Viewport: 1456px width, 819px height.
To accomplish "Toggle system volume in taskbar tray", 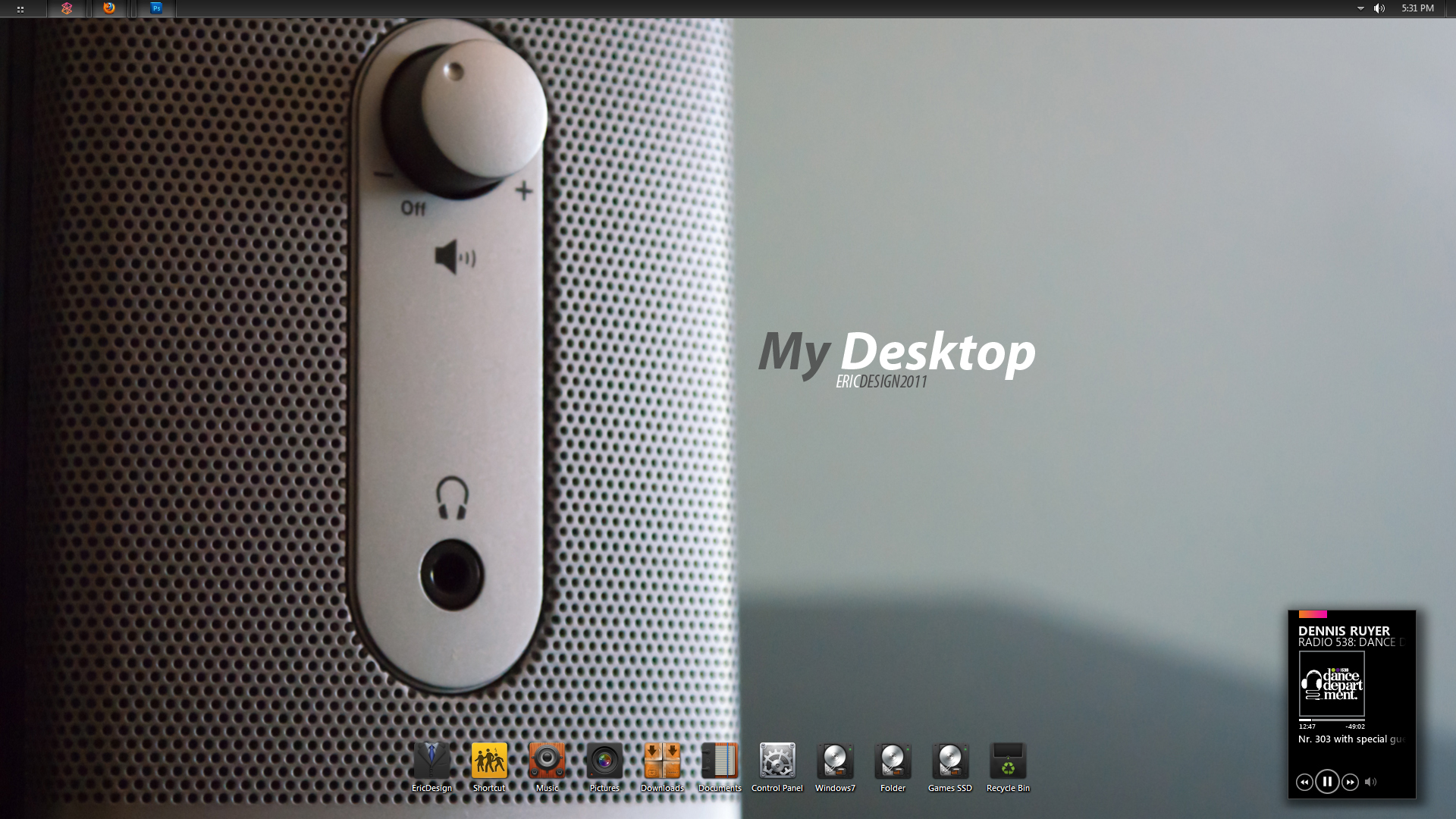I will (1380, 9).
